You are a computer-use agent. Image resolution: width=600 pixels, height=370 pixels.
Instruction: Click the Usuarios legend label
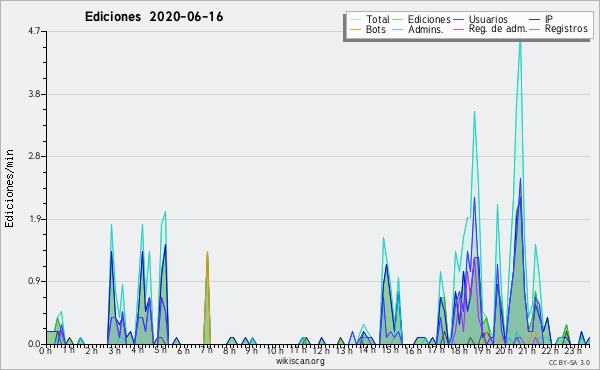(x=488, y=19)
